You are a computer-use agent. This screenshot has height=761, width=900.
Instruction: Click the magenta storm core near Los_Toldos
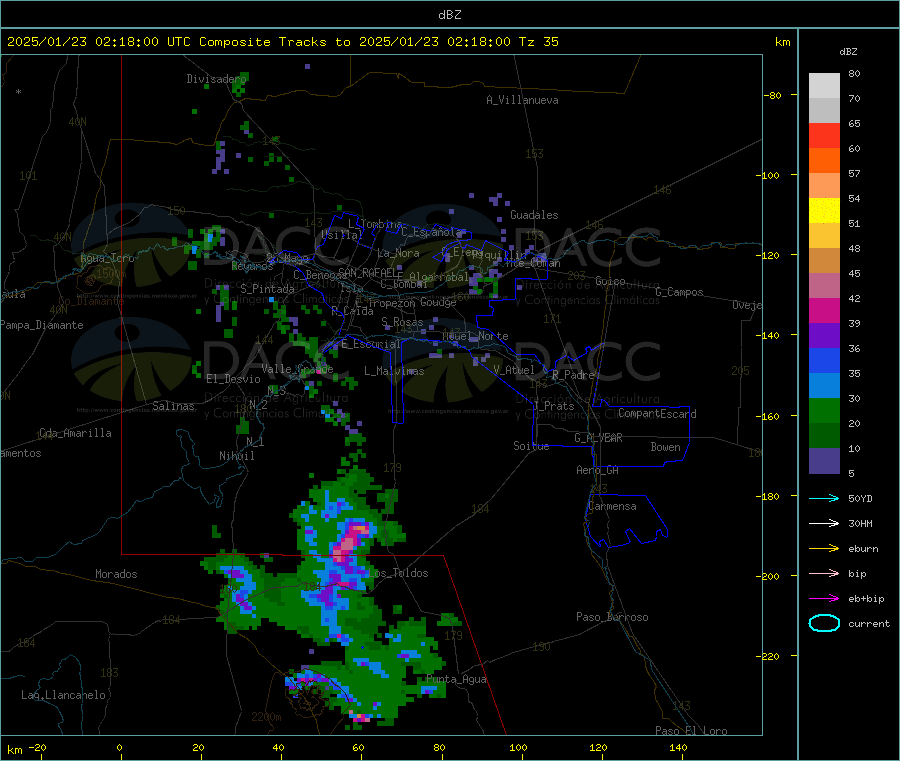350,542
